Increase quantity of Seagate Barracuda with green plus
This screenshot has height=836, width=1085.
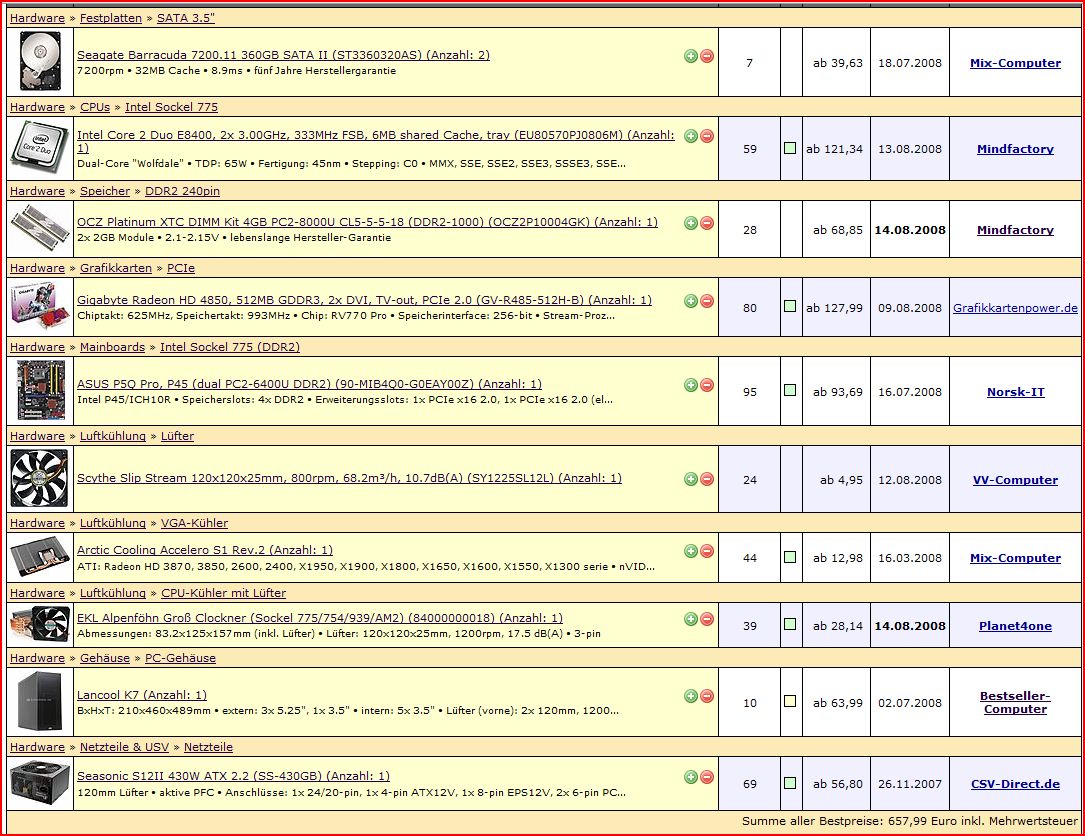[x=691, y=56]
